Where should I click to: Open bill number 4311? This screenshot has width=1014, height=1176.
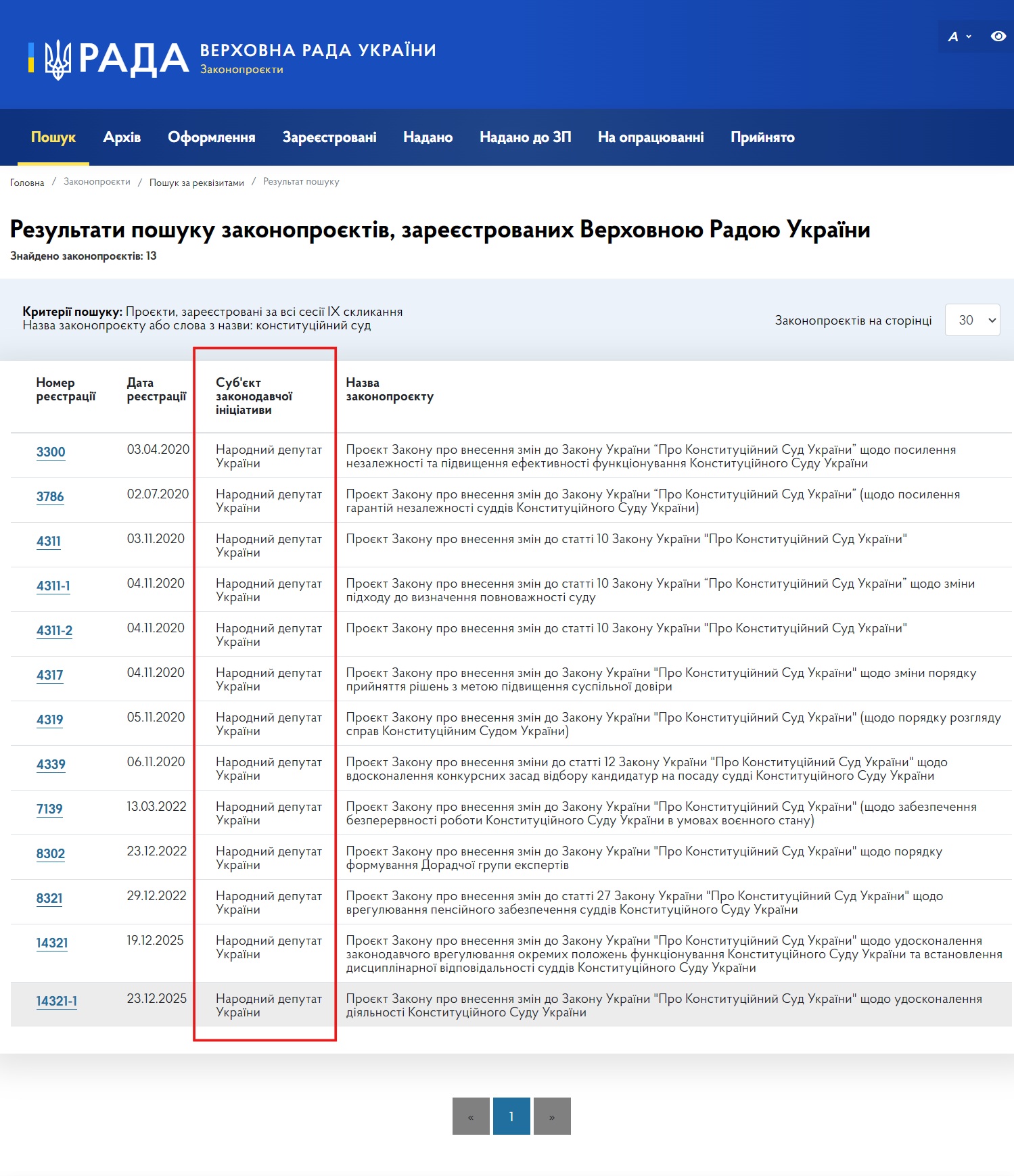pyautogui.click(x=49, y=541)
